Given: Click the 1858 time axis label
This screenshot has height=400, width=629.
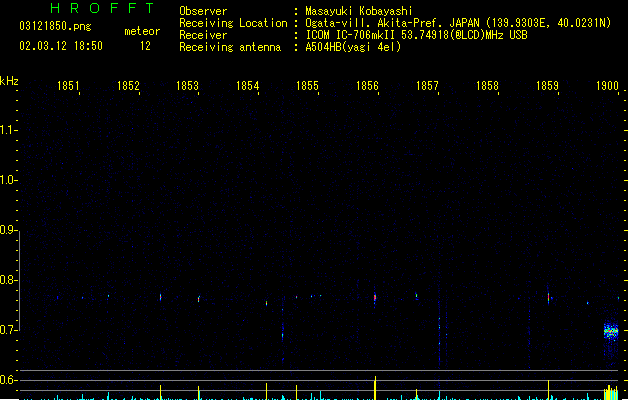Looking at the screenshot, I should pyautogui.click(x=487, y=86).
